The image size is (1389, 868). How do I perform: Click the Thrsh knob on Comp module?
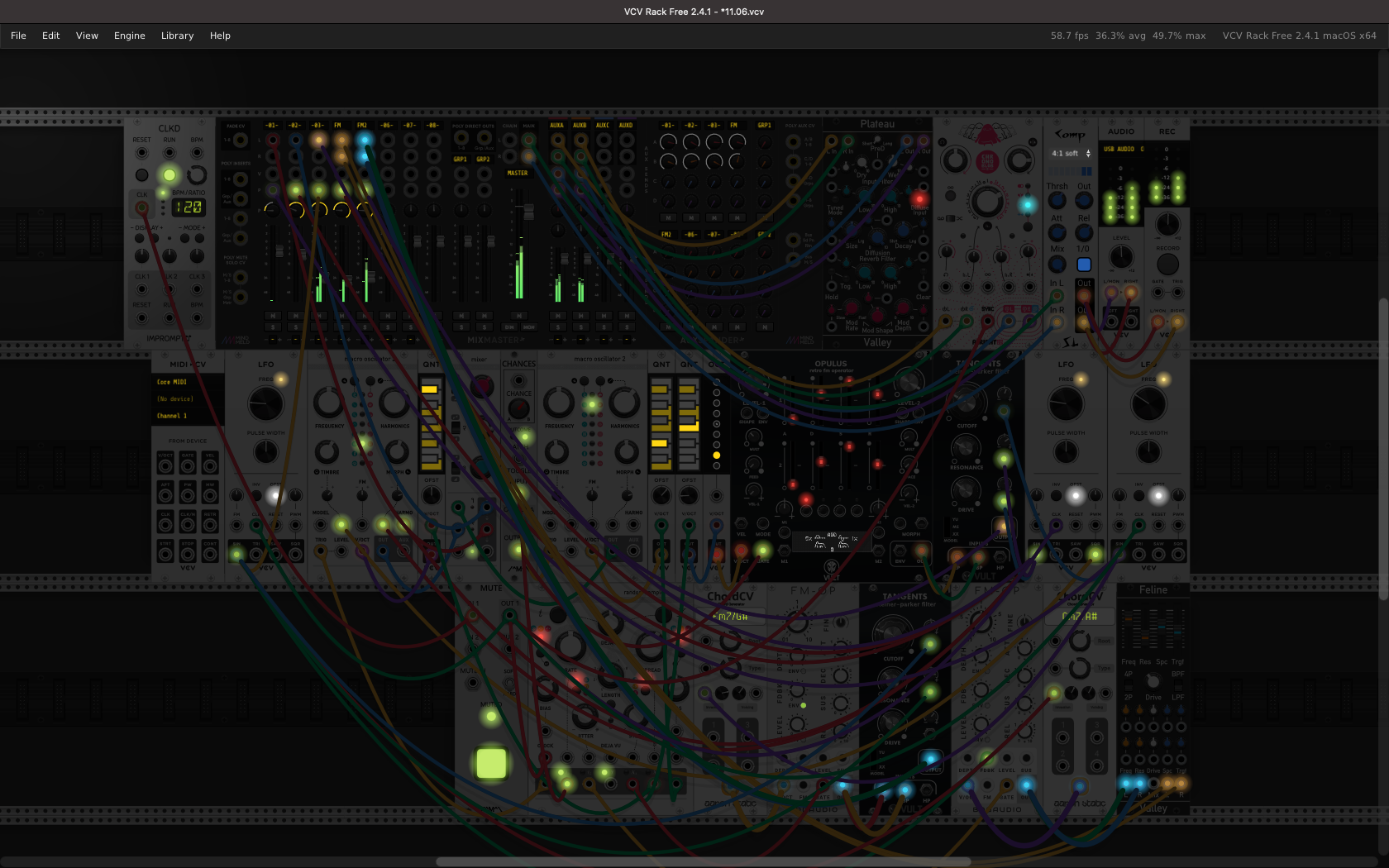pos(1057,200)
